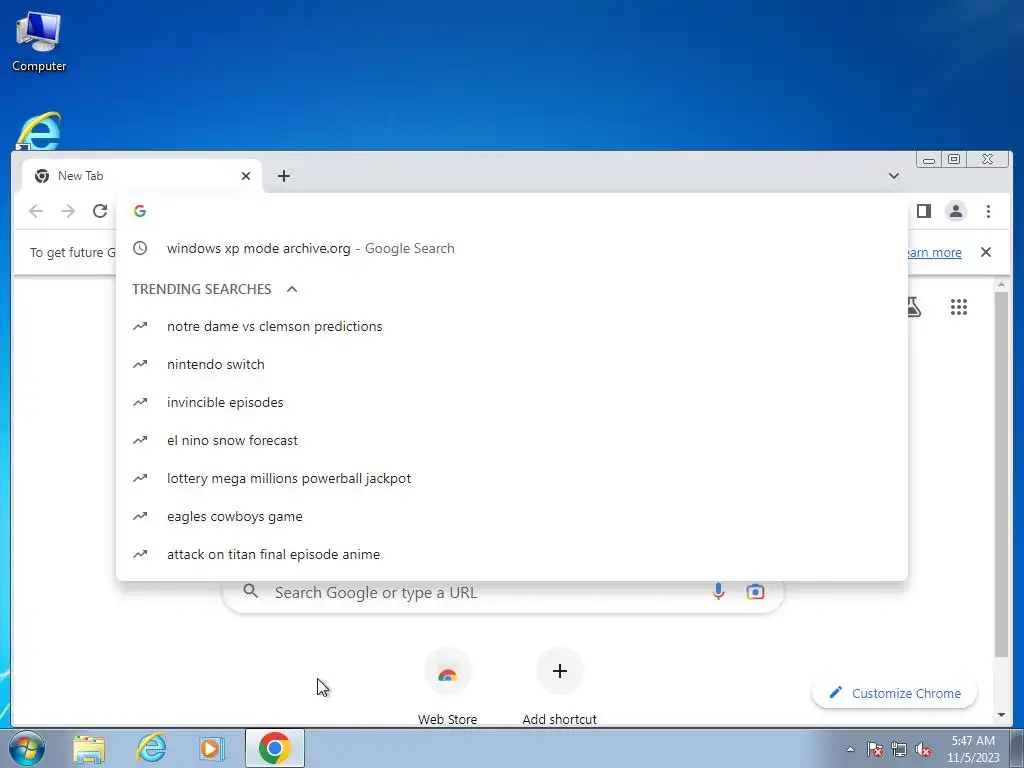Screen dimensions: 1024x768
Task: Select attack on titan final episode anime
Action: coord(511,554)
